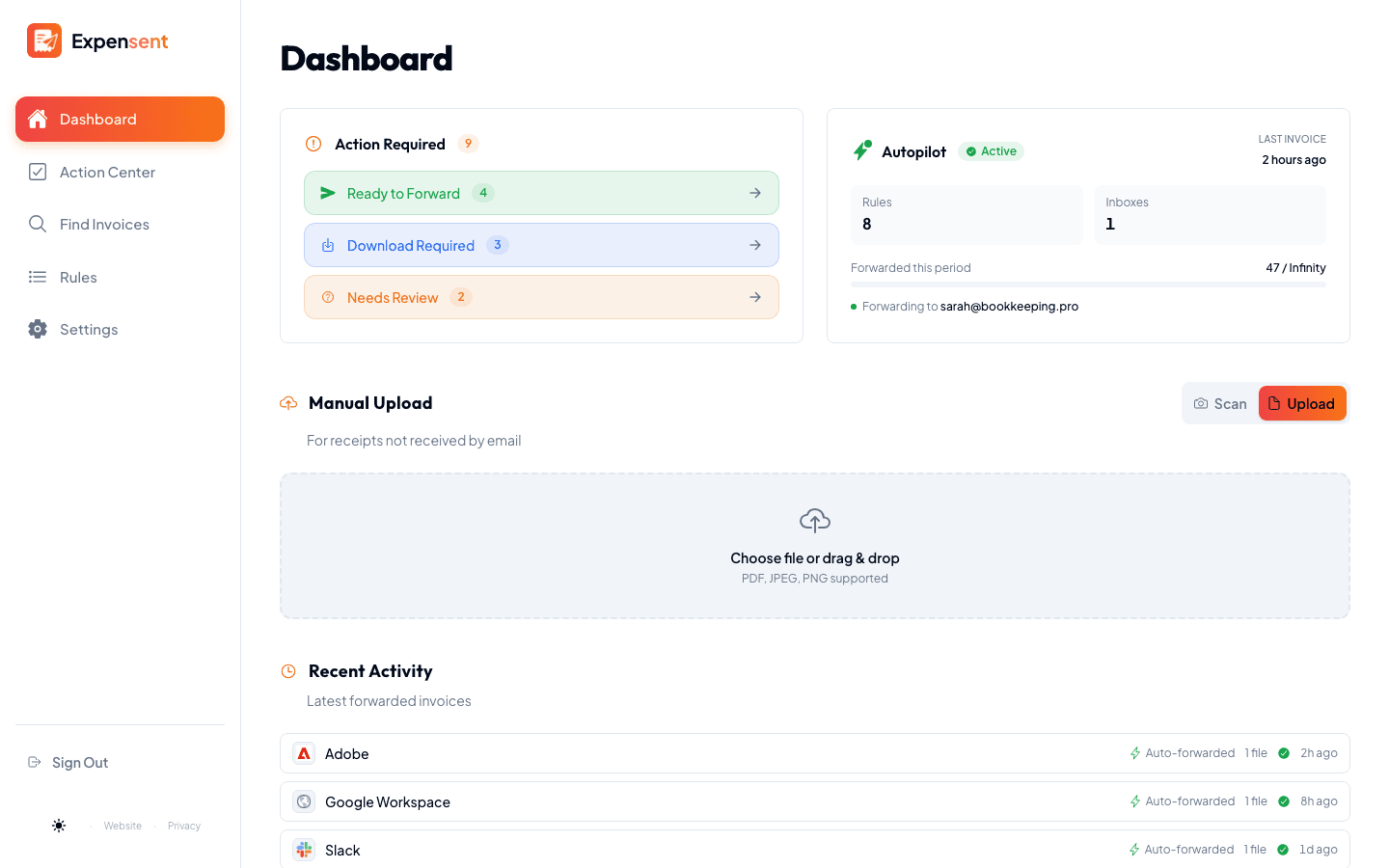Select the Dashboard home icon
Image resolution: width=1389 pixels, height=868 pixels.
(37, 119)
